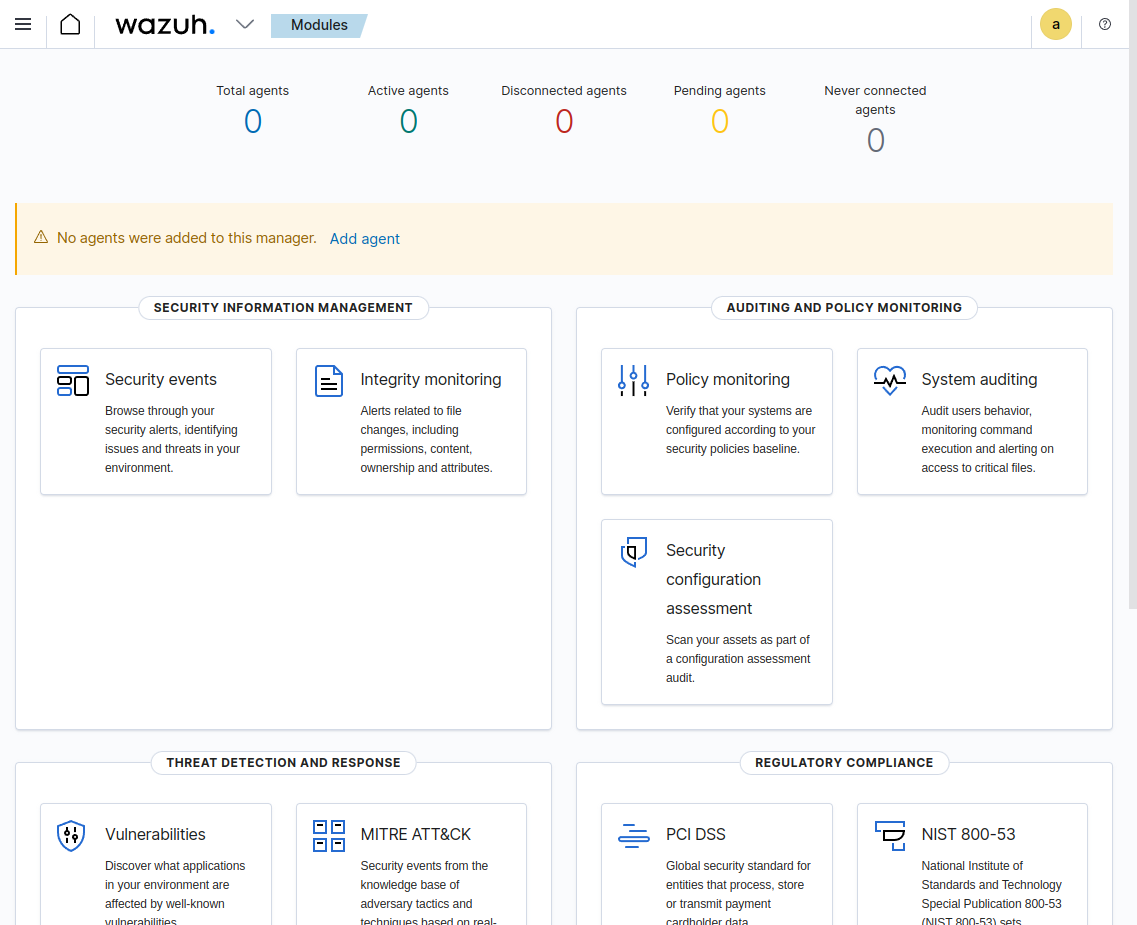Click the Integrity monitoring document icon
Viewport: 1137px width, 925px height.
[328, 380]
